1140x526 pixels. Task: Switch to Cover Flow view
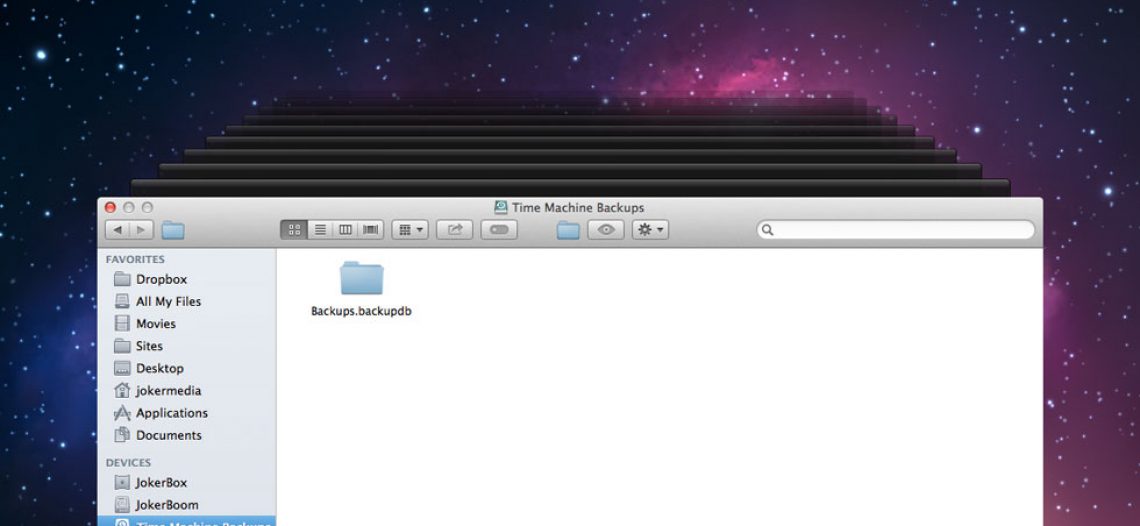[371, 230]
